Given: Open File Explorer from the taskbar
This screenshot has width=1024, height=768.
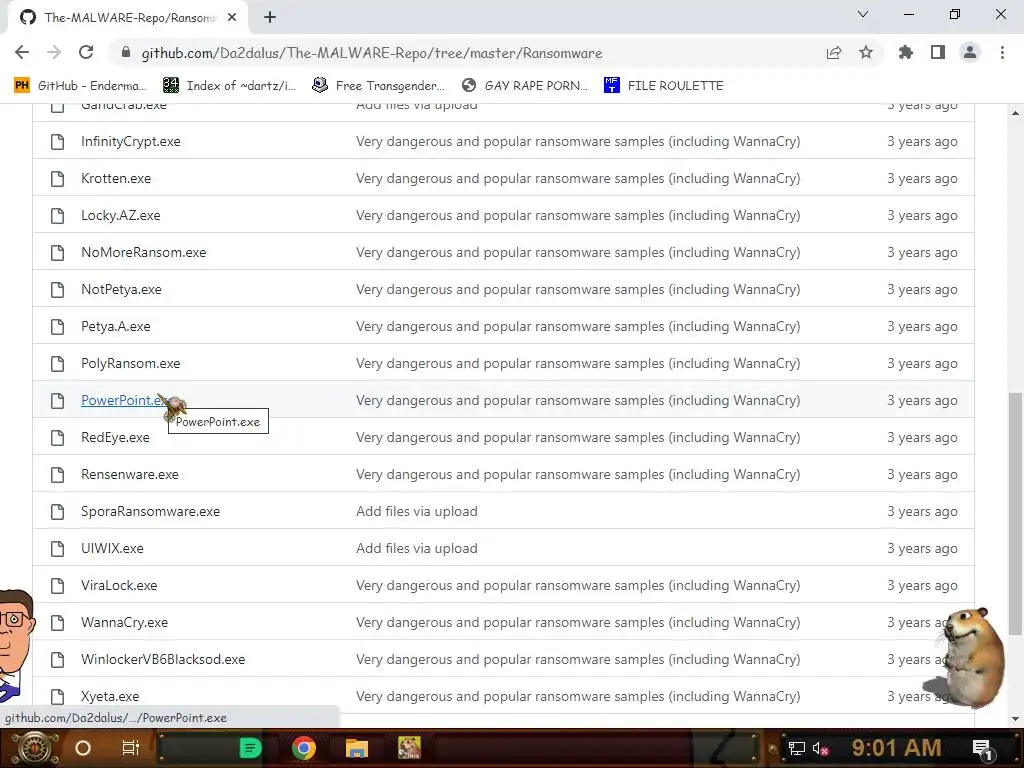Looking at the screenshot, I should [357, 748].
